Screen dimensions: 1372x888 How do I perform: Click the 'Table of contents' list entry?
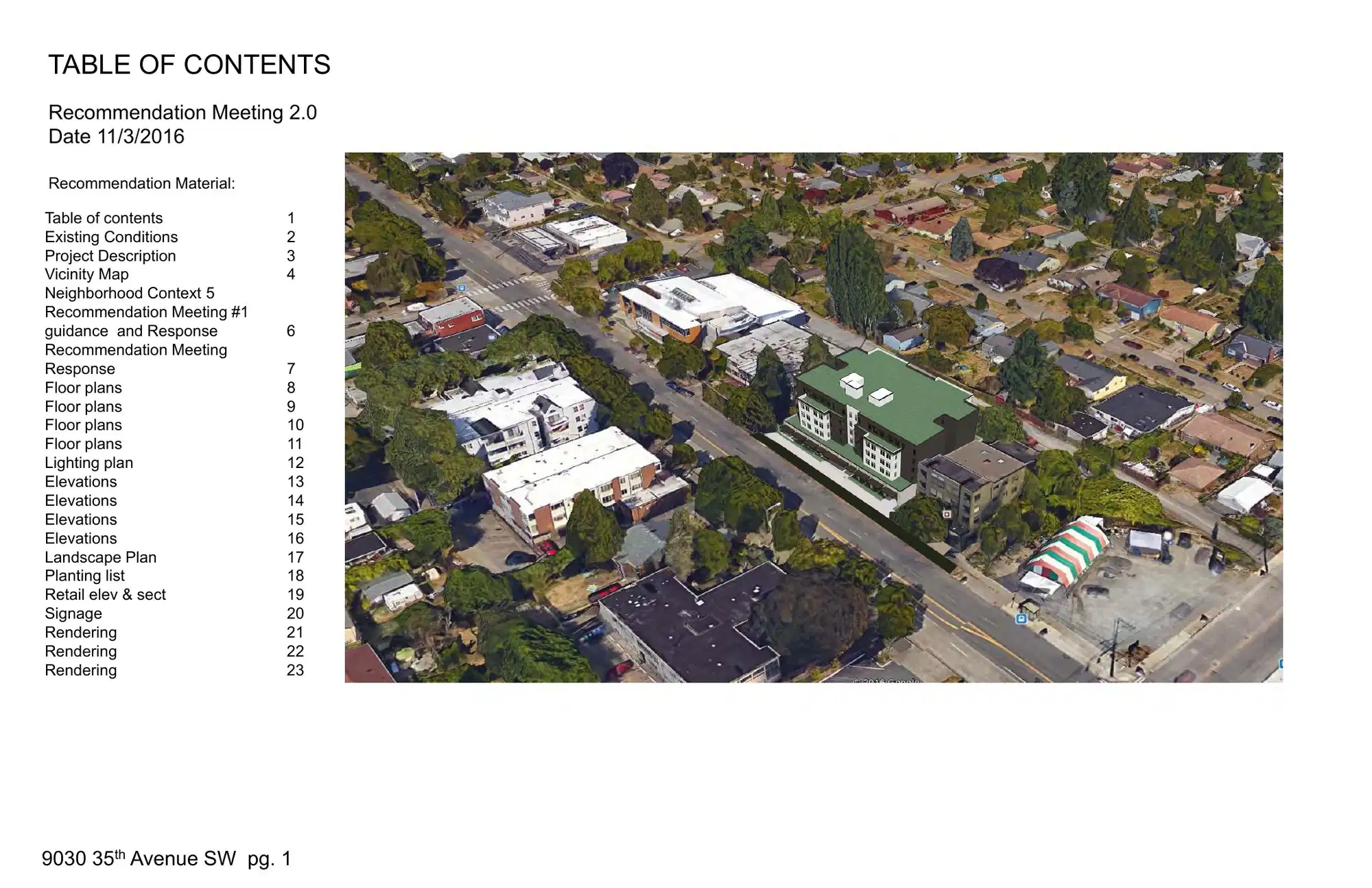[x=104, y=218]
